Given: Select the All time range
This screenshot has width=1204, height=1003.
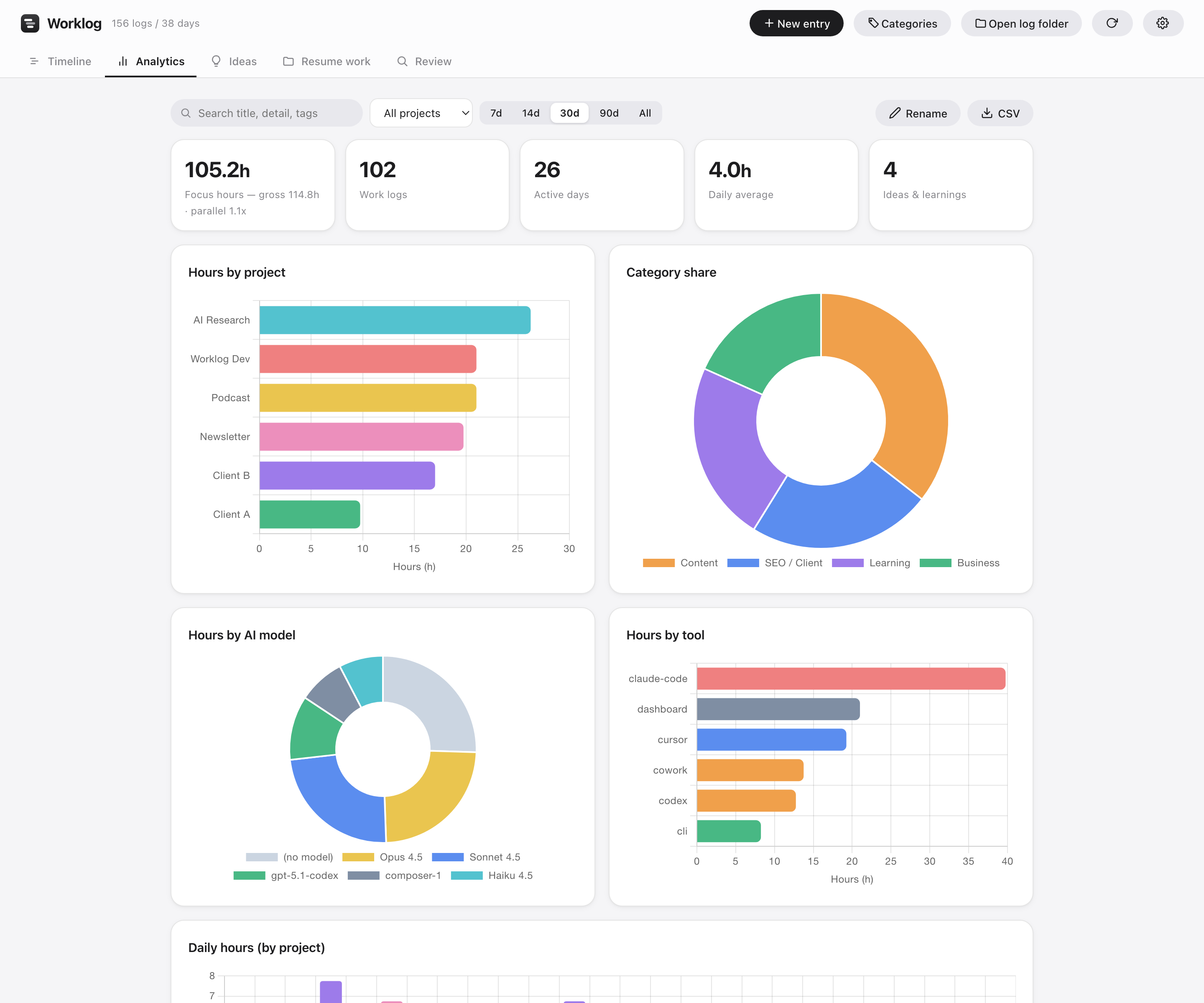Looking at the screenshot, I should tap(645, 114).
